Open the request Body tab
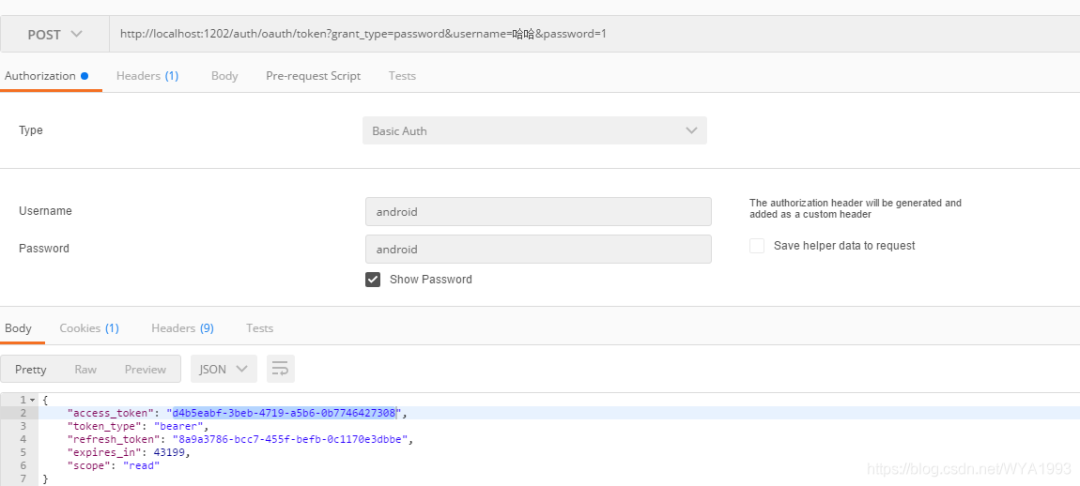Image resolution: width=1080 pixels, height=486 pixels. [x=224, y=76]
